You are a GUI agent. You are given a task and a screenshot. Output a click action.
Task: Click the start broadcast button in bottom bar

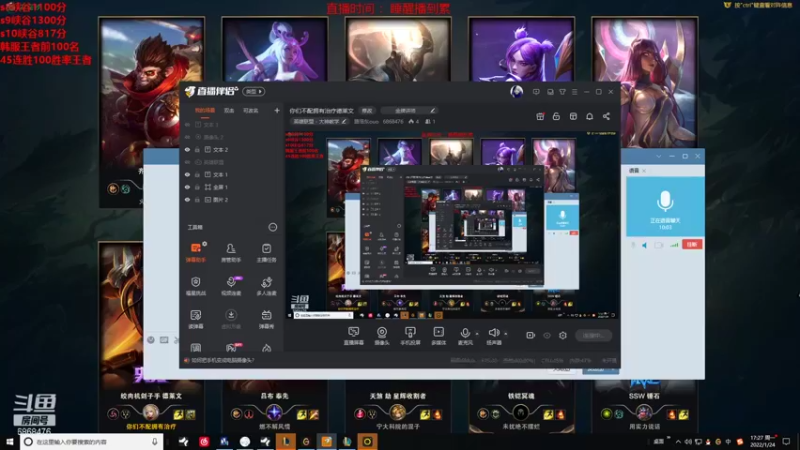(x=593, y=335)
